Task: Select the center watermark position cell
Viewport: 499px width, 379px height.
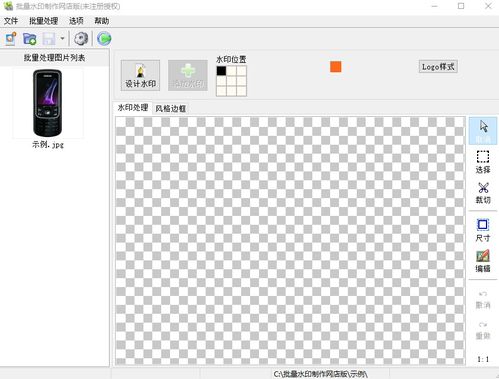Action: tap(231, 81)
